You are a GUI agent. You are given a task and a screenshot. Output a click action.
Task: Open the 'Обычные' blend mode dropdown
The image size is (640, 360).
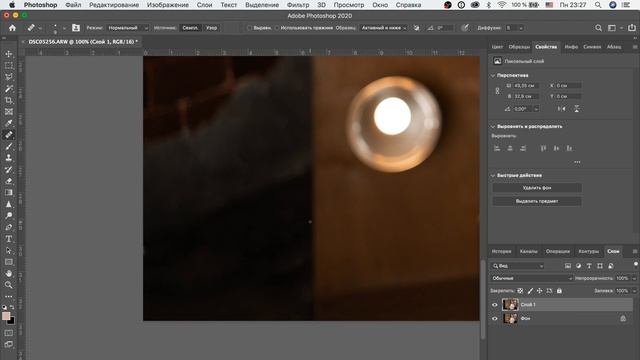click(x=531, y=278)
